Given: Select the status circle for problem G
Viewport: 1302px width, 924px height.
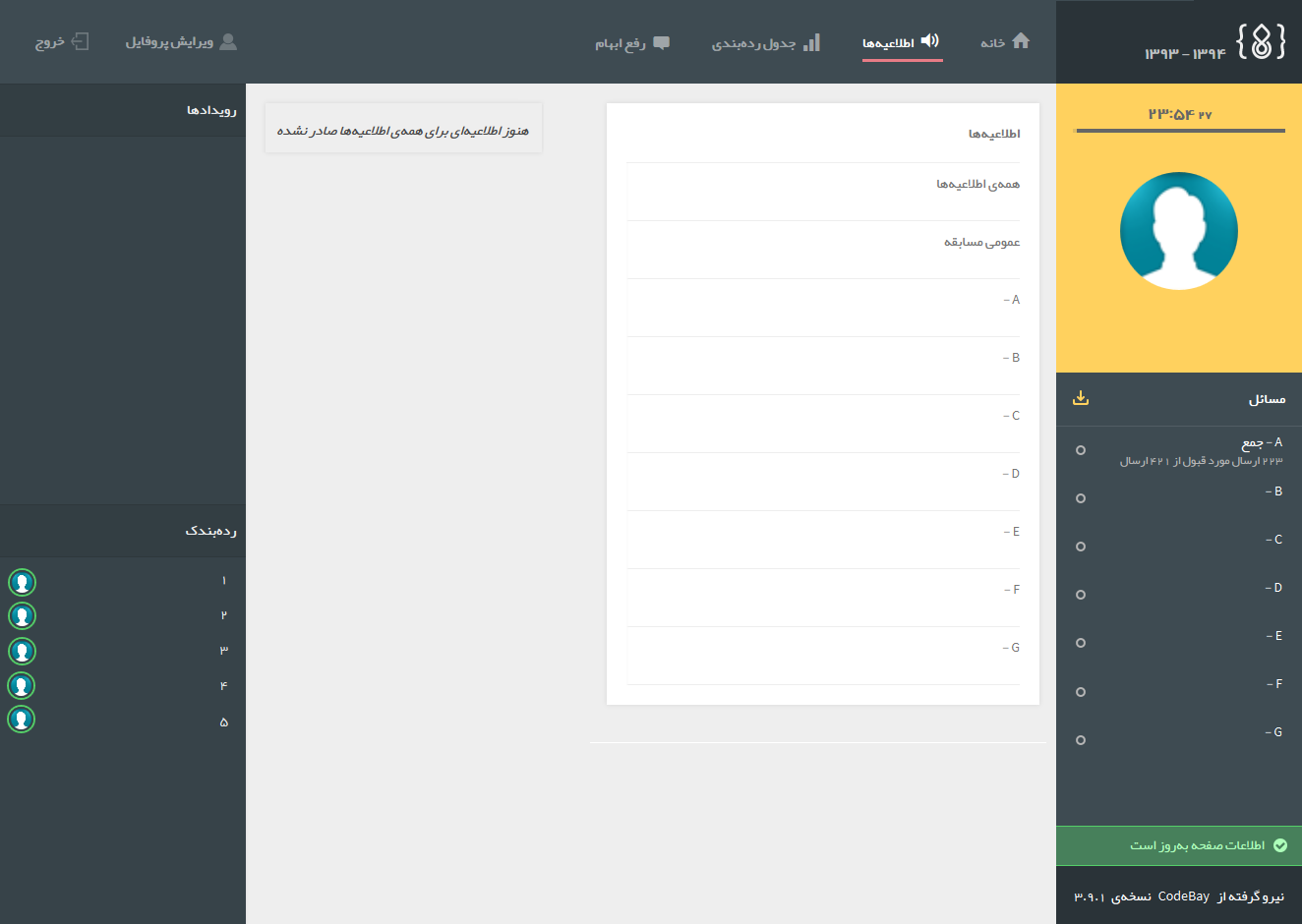Looking at the screenshot, I should point(1081,740).
